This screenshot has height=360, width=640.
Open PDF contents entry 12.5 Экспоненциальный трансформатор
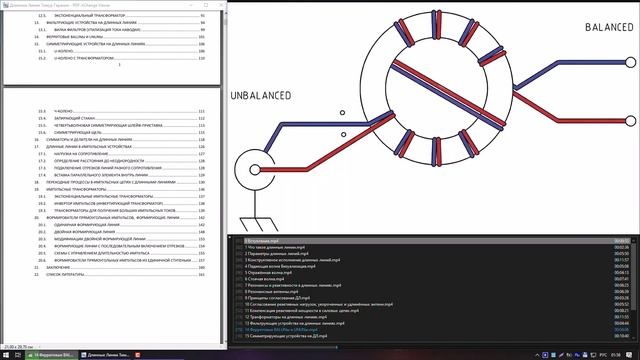(x=122, y=16)
